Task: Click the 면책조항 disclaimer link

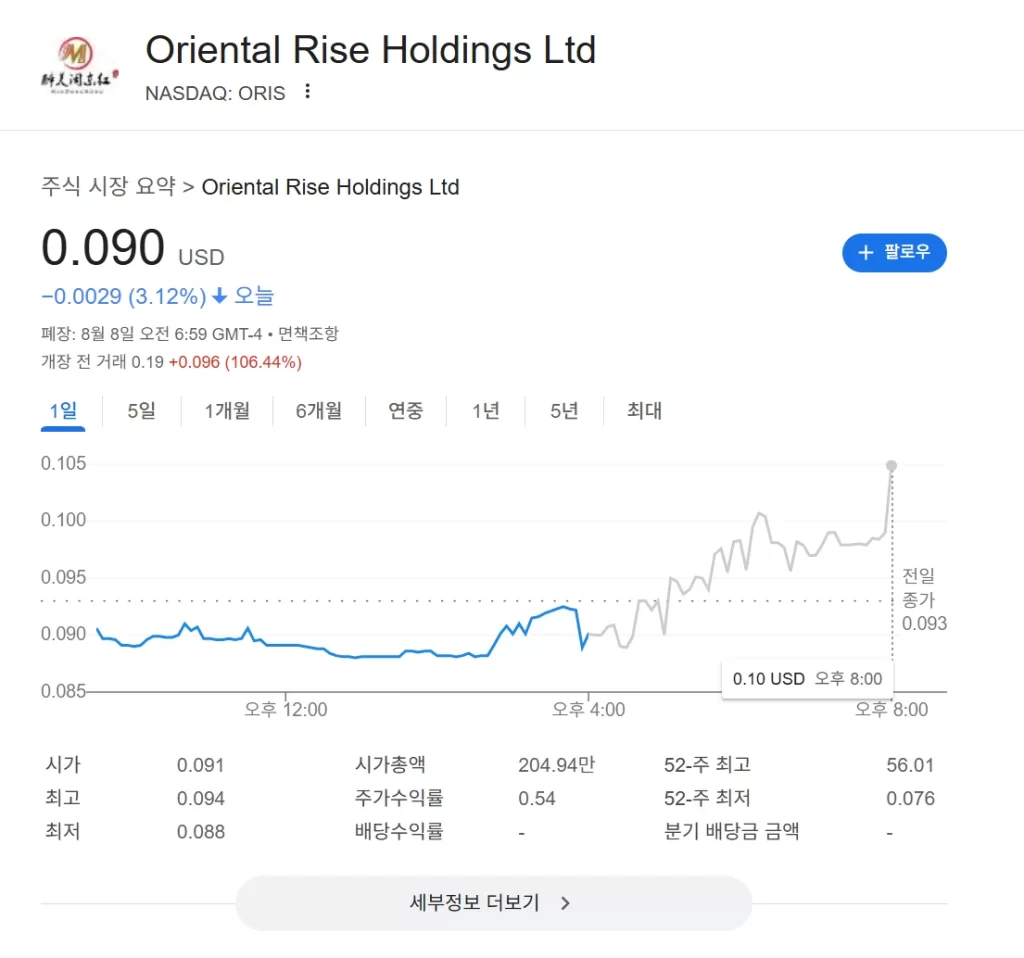Action: tap(307, 334)
